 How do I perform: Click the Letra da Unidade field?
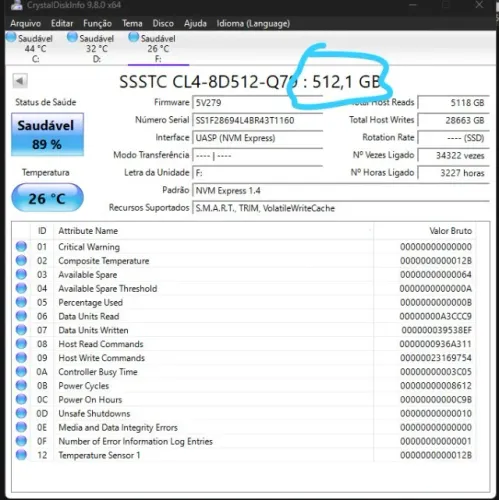click(x=258, y=173)
